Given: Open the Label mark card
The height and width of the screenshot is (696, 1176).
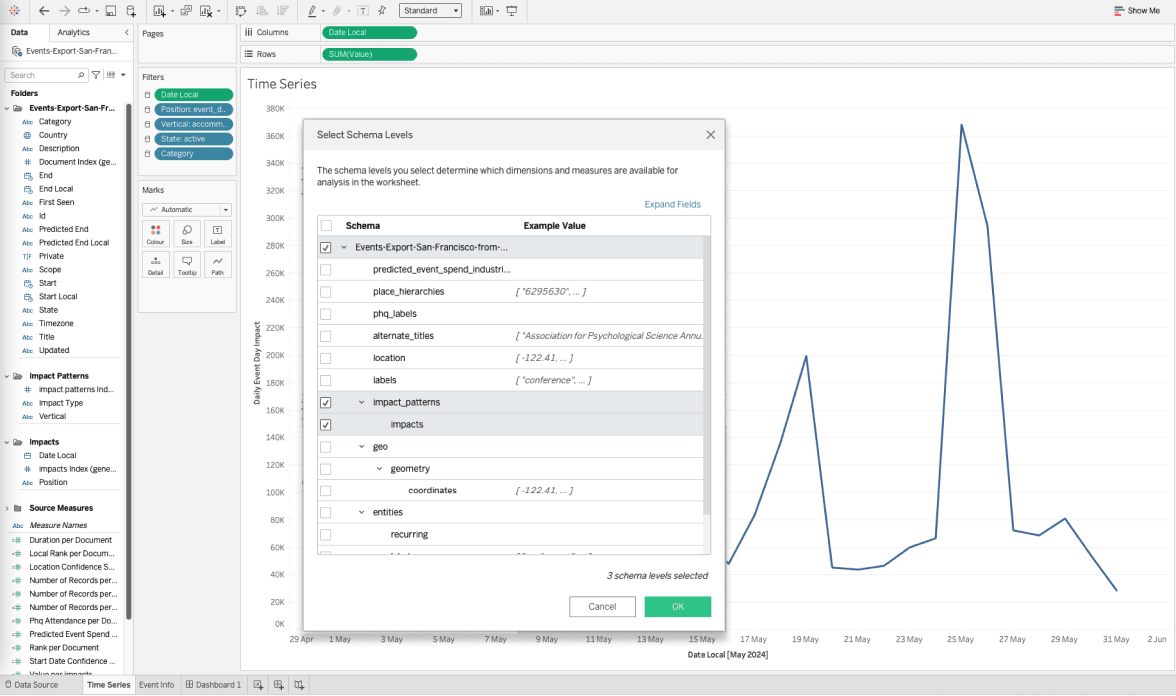Looking at the screenshot, I should click(x=218, y=234).
